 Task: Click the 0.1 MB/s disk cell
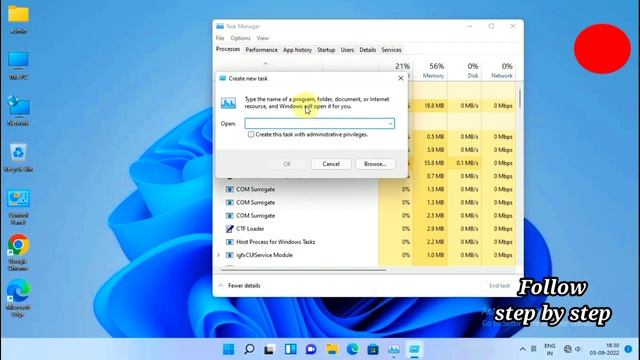click(464, 163)
